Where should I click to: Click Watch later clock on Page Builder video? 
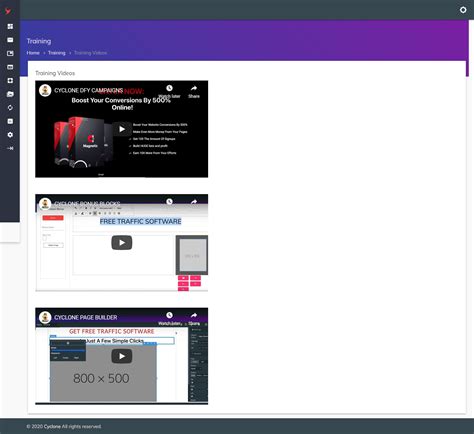coord(169,315)
